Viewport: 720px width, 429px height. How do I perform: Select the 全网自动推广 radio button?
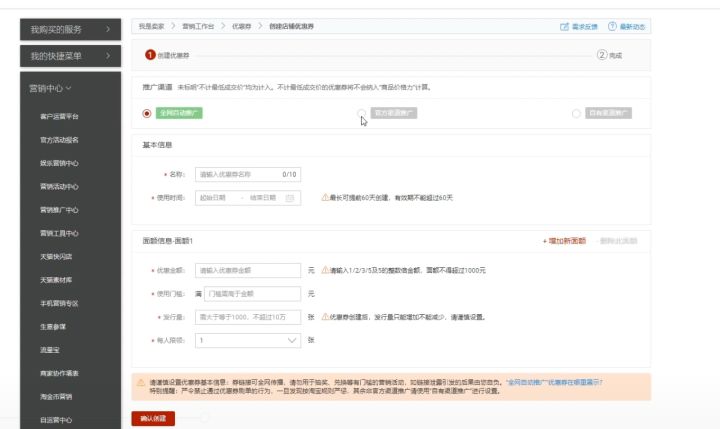(x=147, y=113)
